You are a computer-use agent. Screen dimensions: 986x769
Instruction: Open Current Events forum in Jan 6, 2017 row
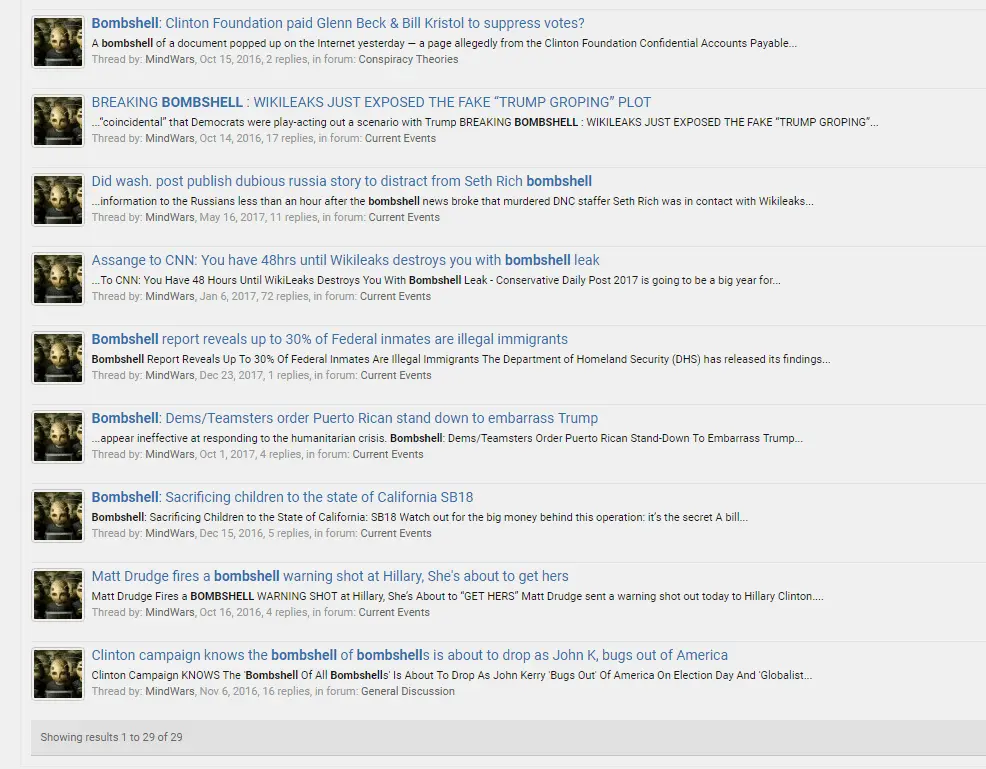pos(395,296)
